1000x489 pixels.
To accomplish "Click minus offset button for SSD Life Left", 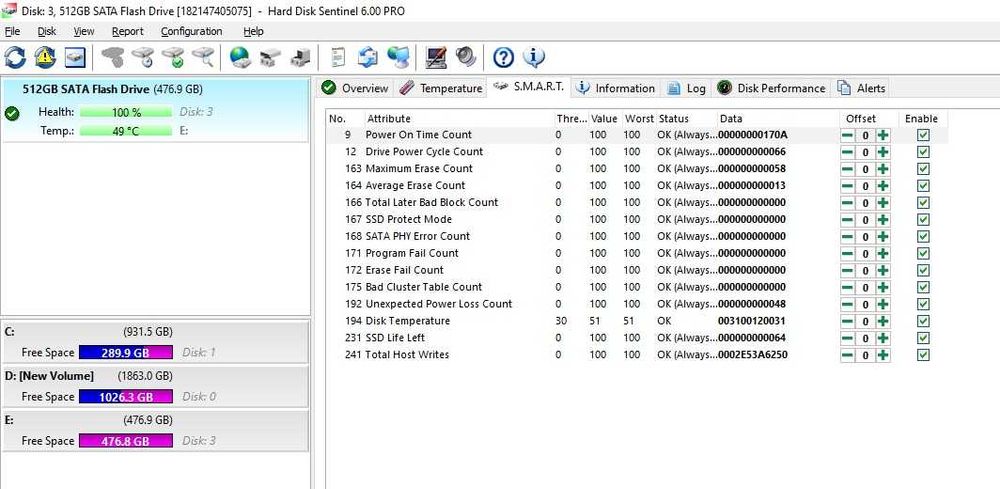I will pos(847,338).
